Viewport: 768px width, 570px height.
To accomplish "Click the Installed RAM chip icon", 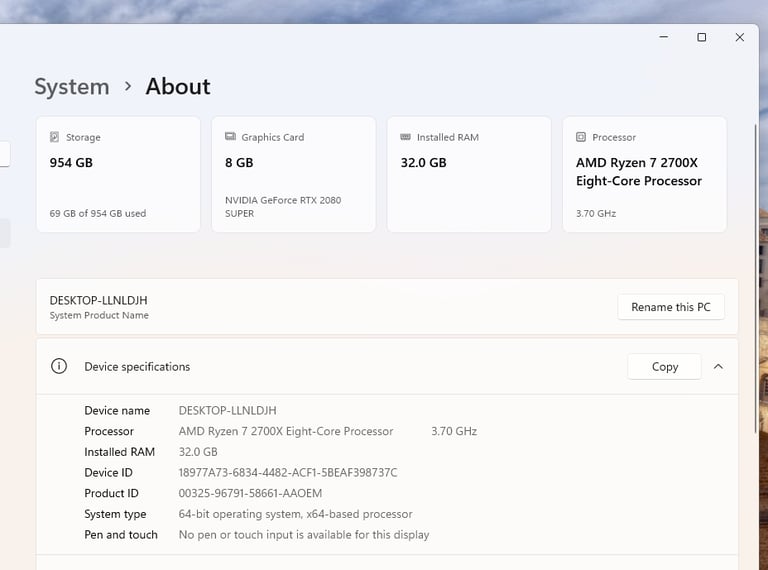I will pos(406,137).
